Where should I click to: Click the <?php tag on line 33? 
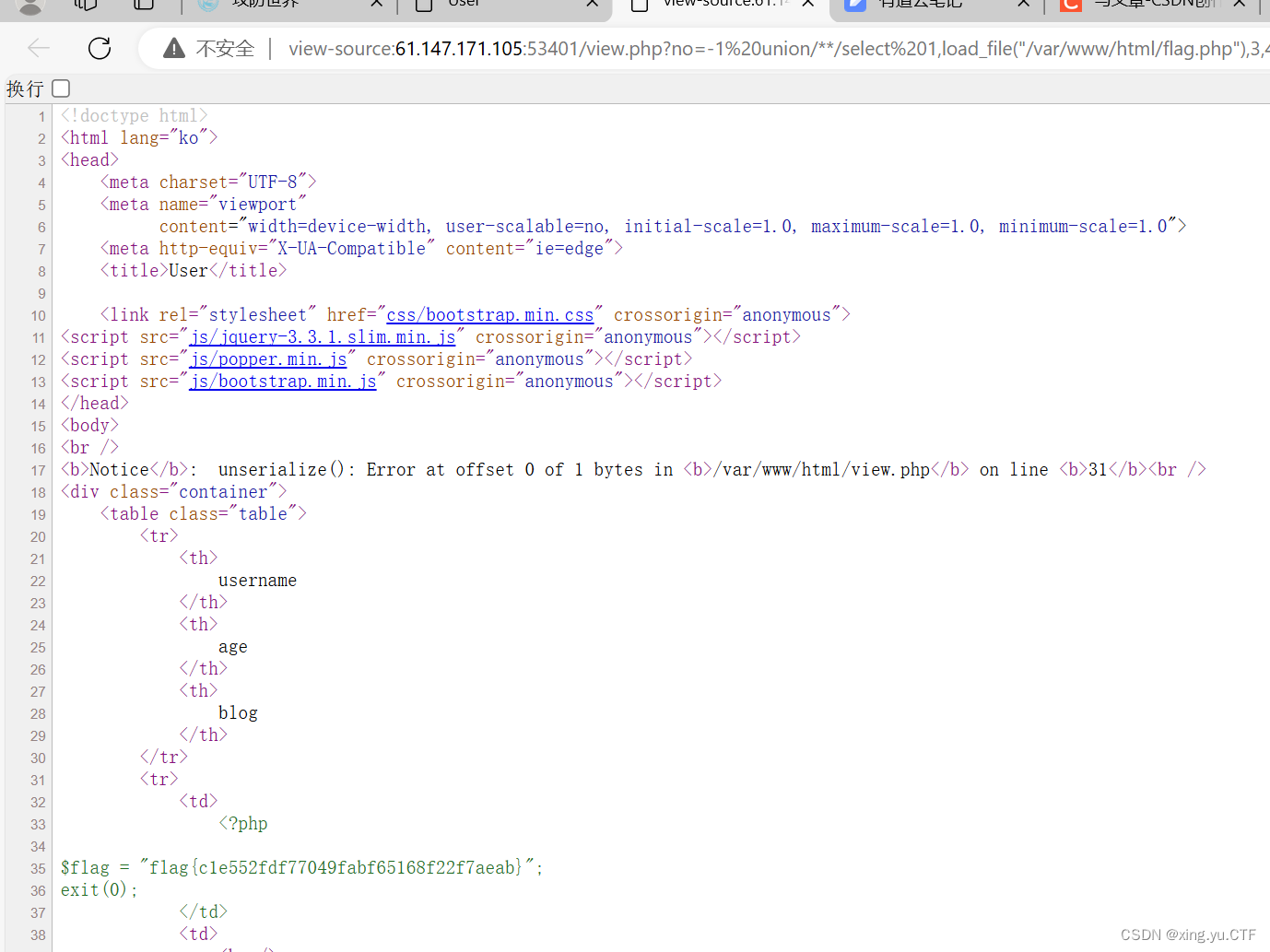coord(243,824)
